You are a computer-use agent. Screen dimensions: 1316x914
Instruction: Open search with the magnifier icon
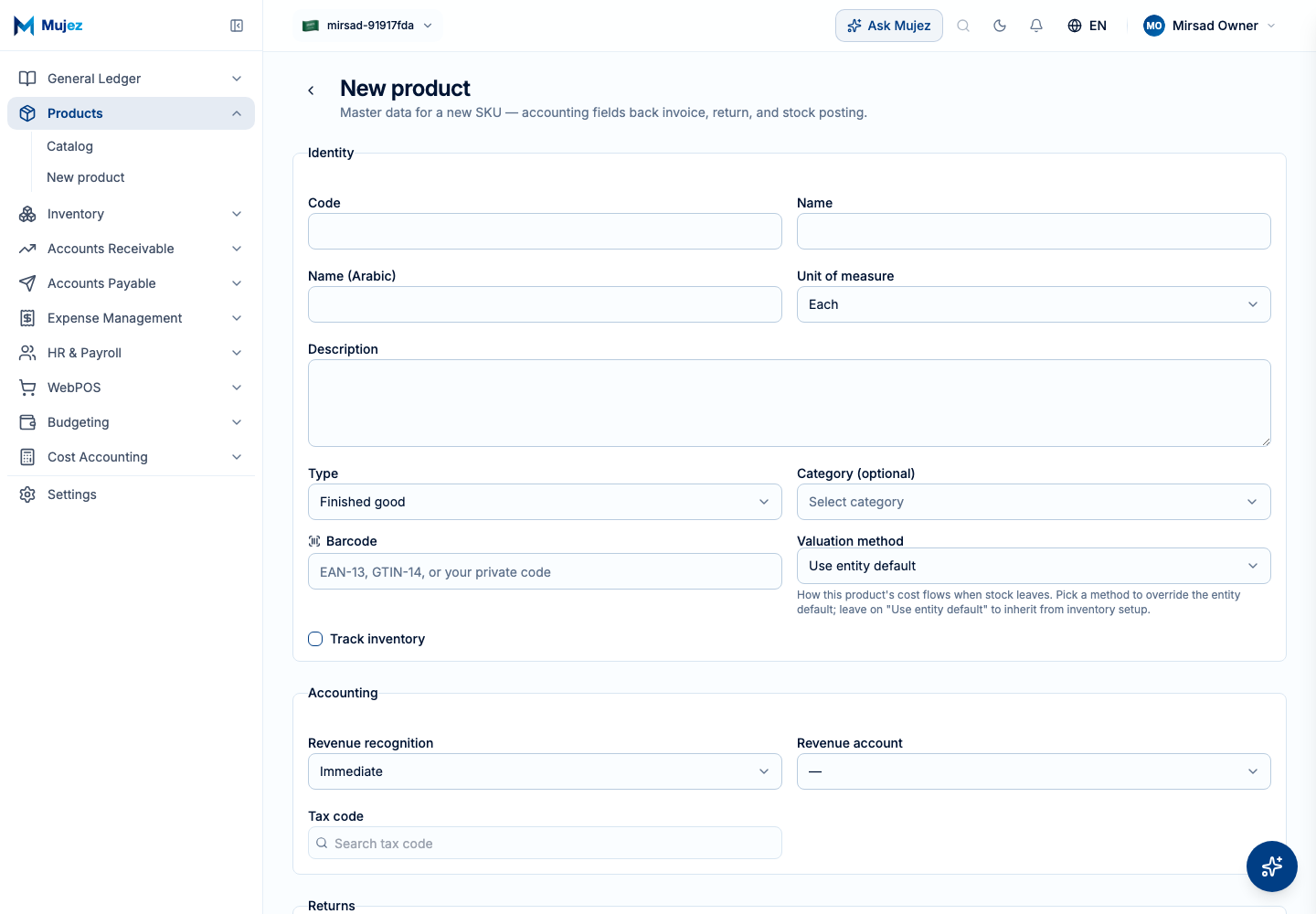pos(963,26)
